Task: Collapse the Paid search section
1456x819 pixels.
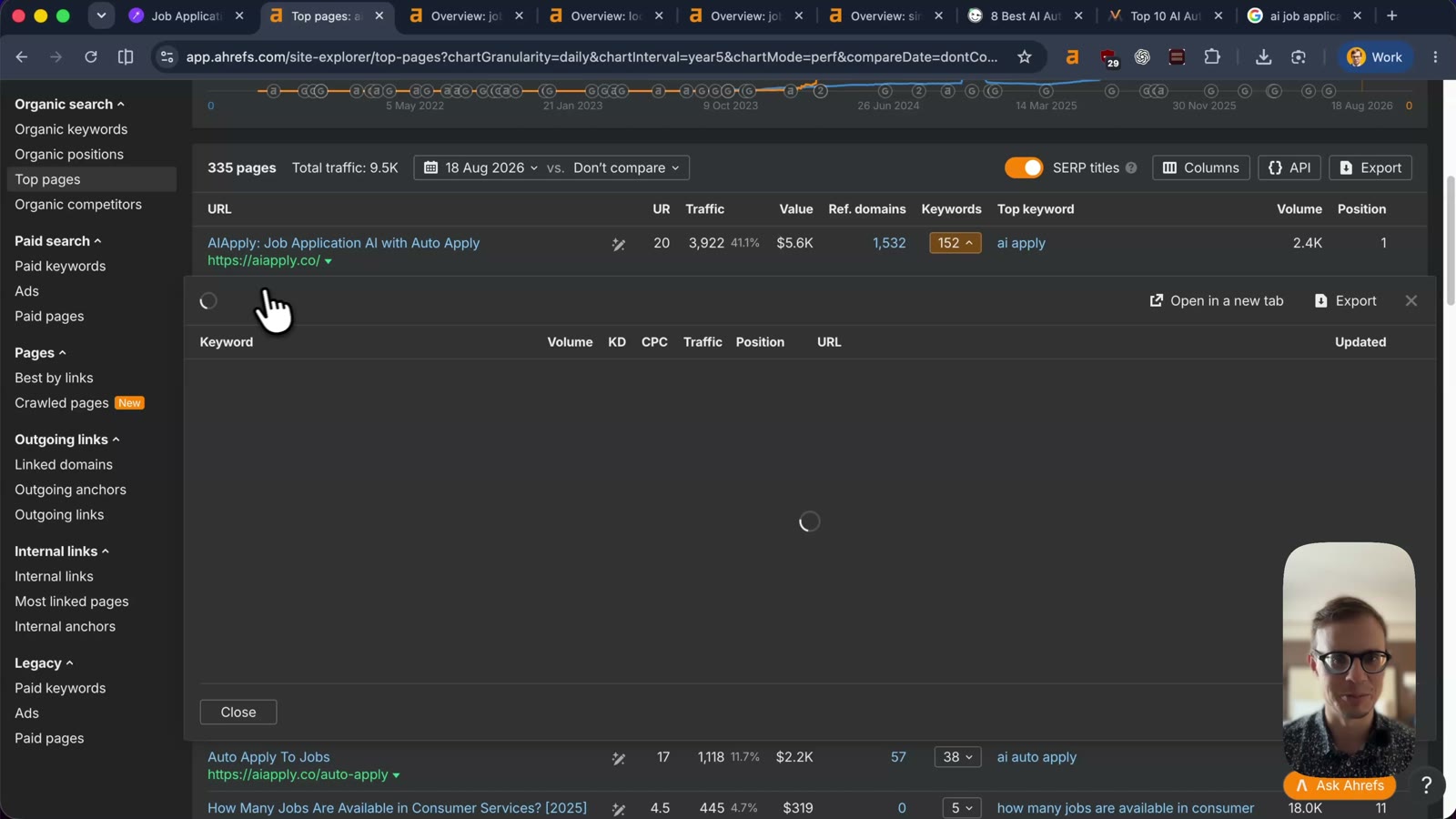Action: tap(58, 241)
